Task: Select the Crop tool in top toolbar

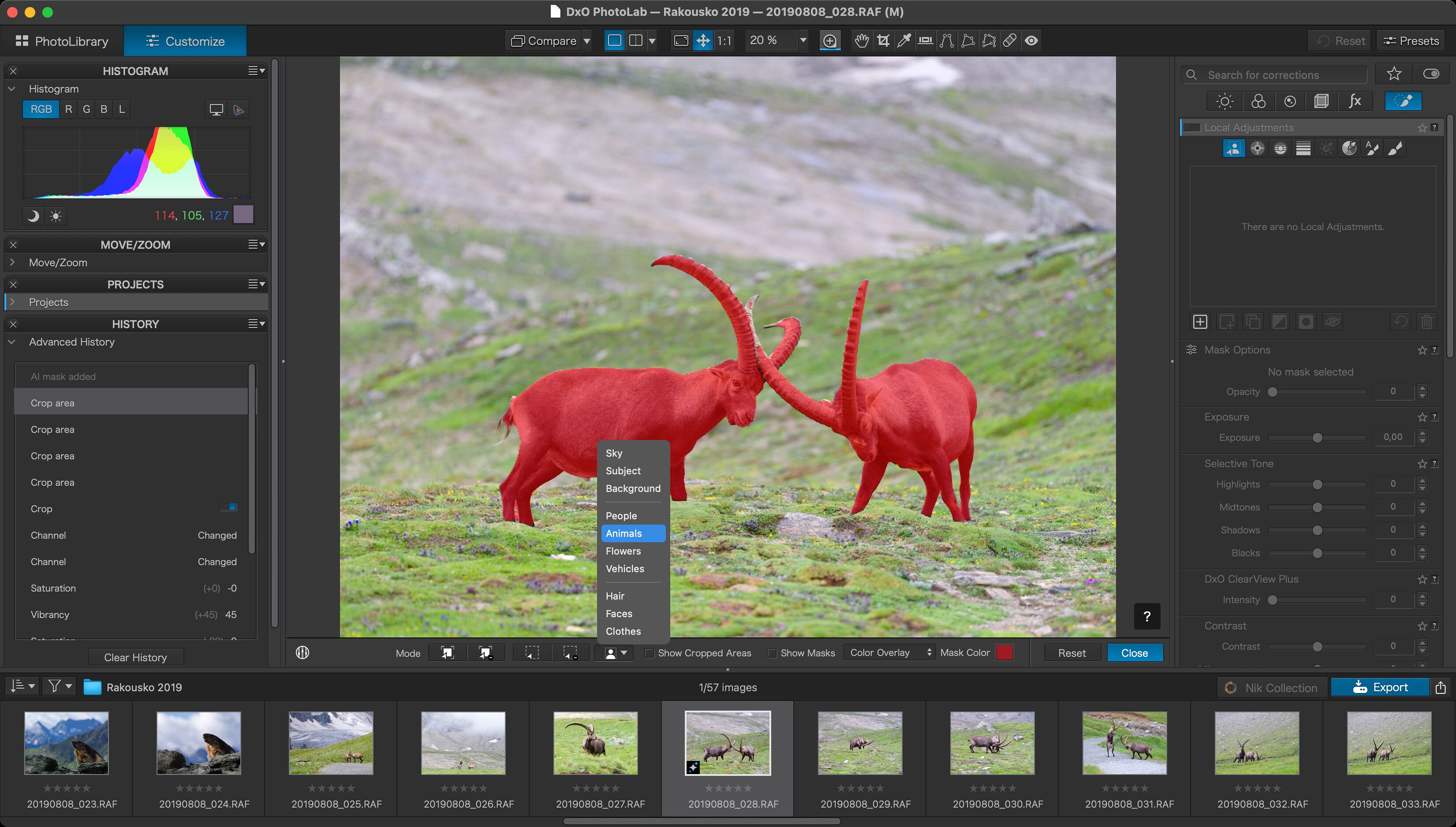Action: pyautogui.click(x=883, y=41)
